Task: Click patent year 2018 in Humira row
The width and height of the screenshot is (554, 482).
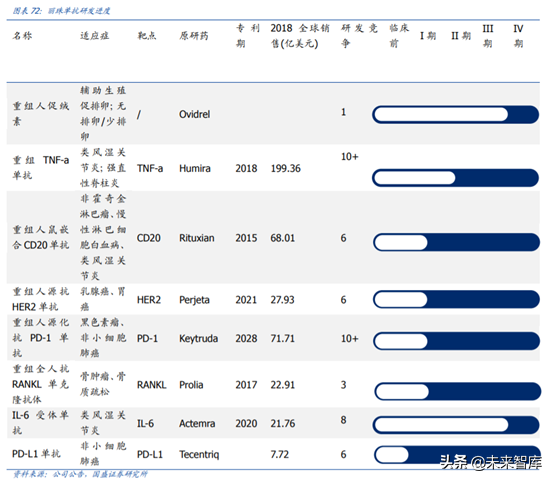Action: (246, 168)
